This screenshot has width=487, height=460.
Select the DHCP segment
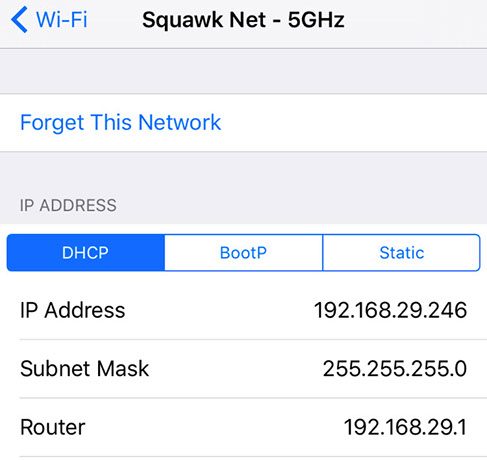click(86, 253)
